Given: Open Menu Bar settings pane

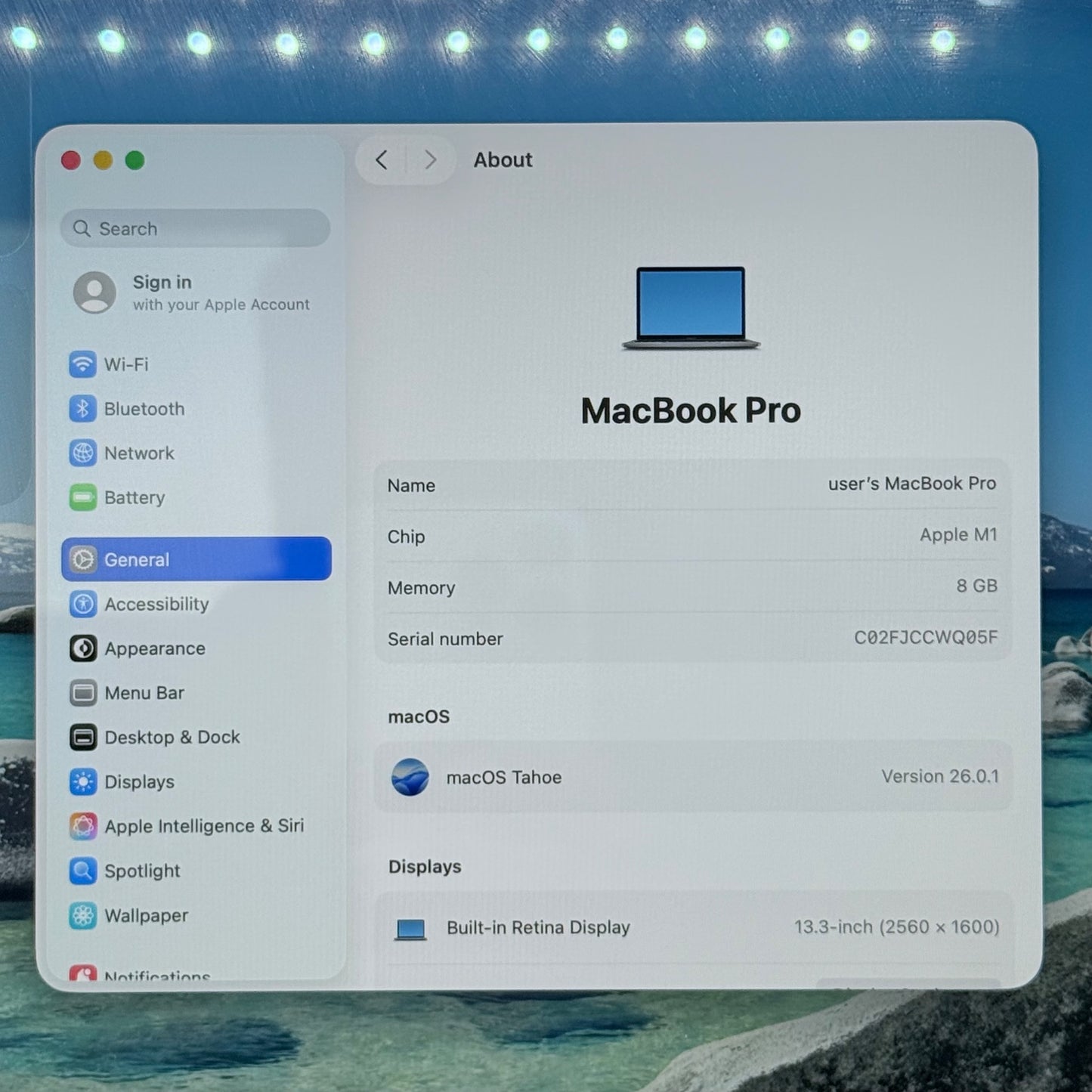Looking at the screenshot, I should (x=144, y=693).
